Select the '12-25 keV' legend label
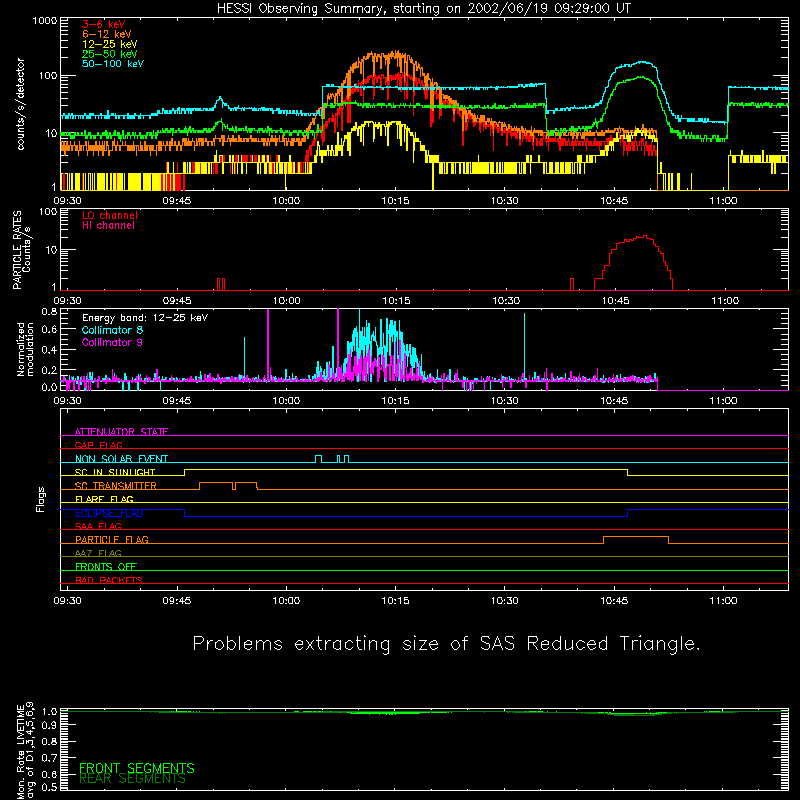Viewport: 800px width, 800px height. [x=110, y=44]
